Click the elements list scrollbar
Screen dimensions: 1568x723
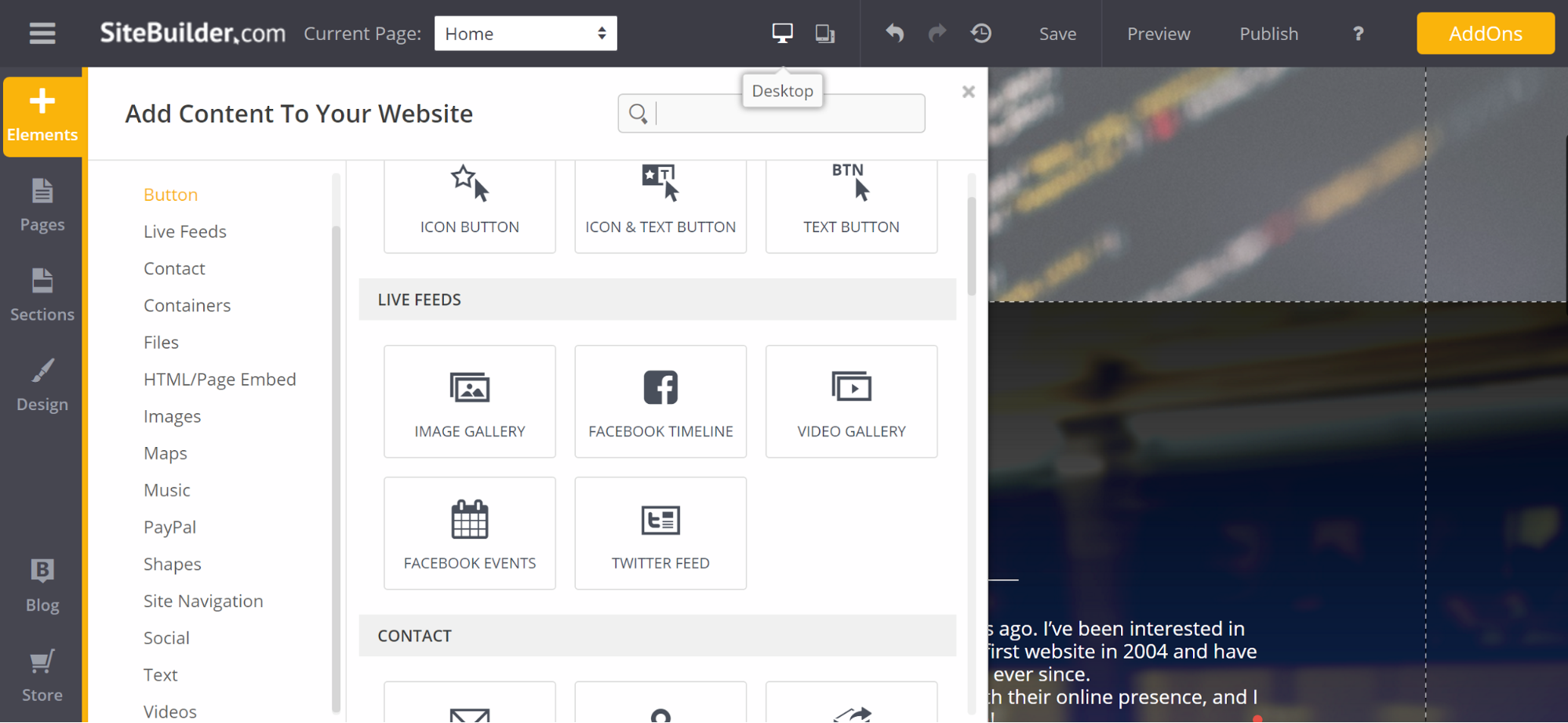click(972, 247)
